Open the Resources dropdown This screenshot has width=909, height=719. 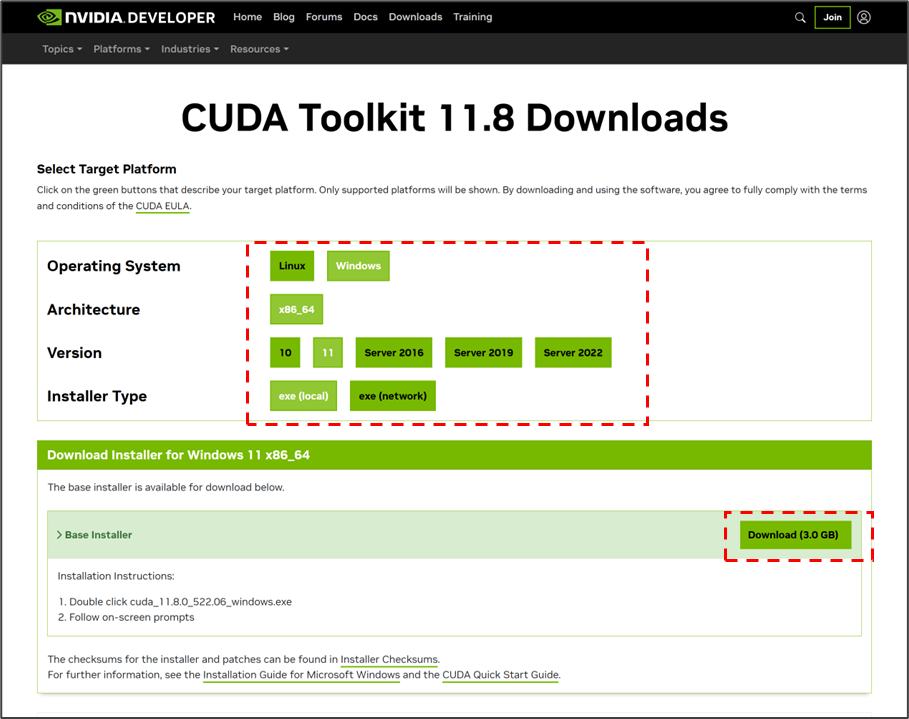coord(258,48)
